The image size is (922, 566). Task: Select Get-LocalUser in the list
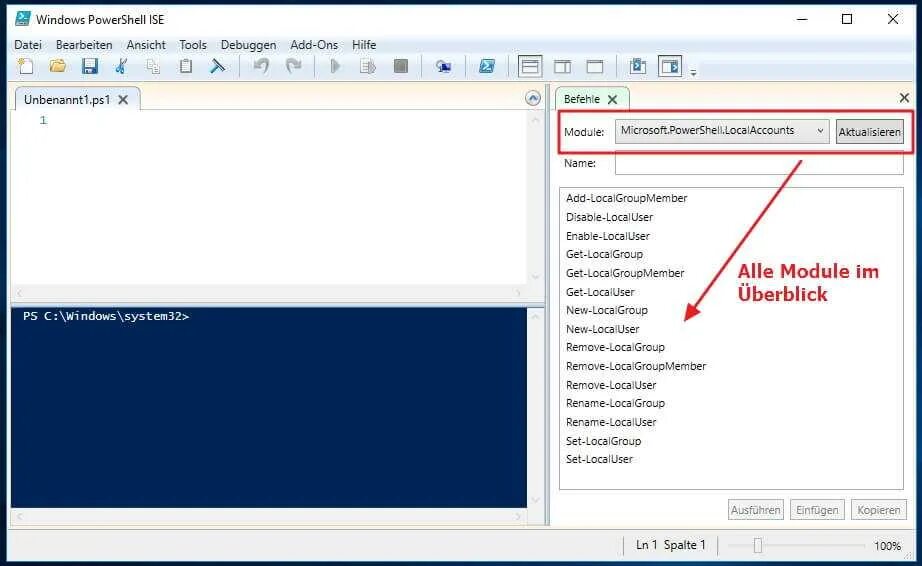(x=600, y=292)
